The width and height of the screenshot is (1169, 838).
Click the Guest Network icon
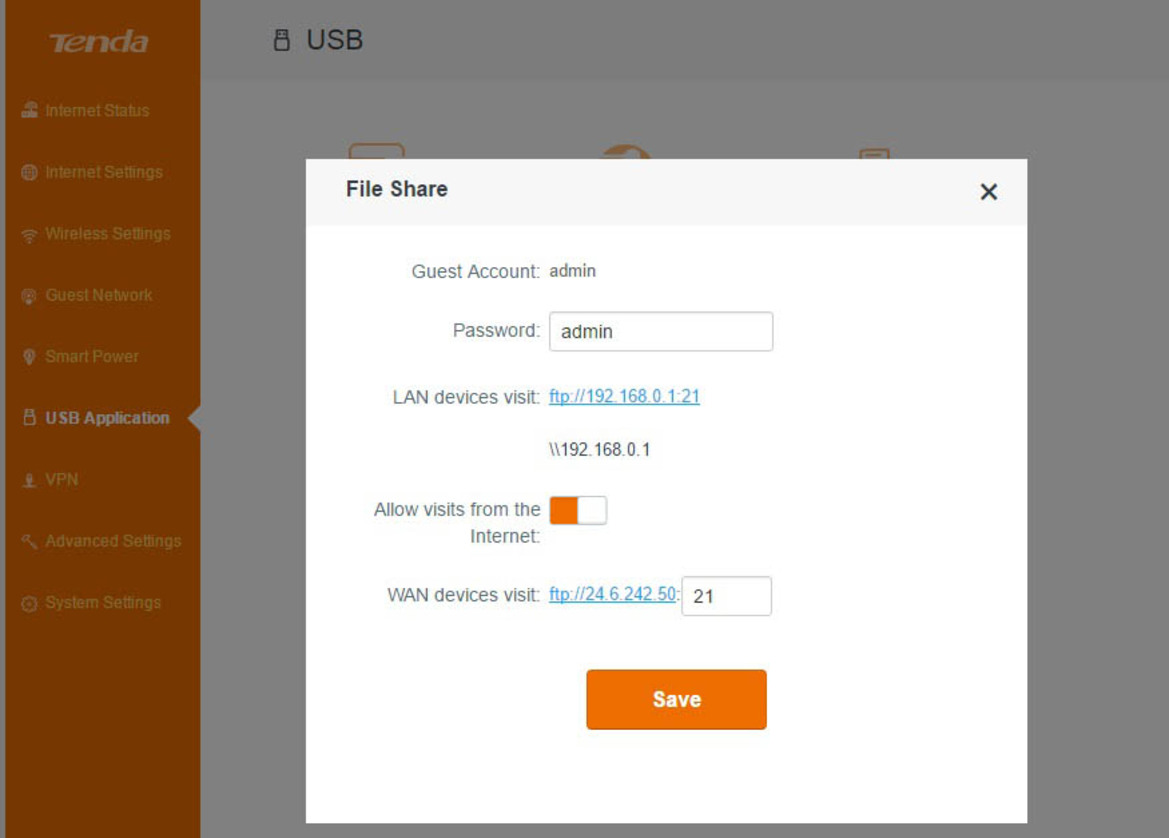pyautogui.click(x=29, y=296)
